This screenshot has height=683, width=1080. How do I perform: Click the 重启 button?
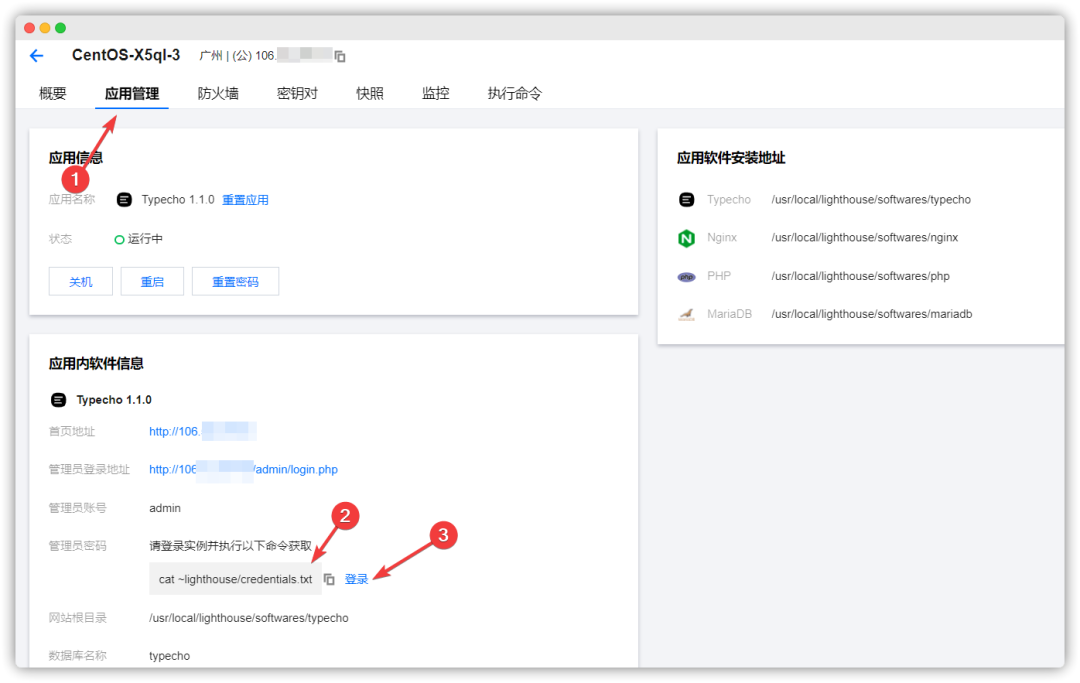point(152,282)
